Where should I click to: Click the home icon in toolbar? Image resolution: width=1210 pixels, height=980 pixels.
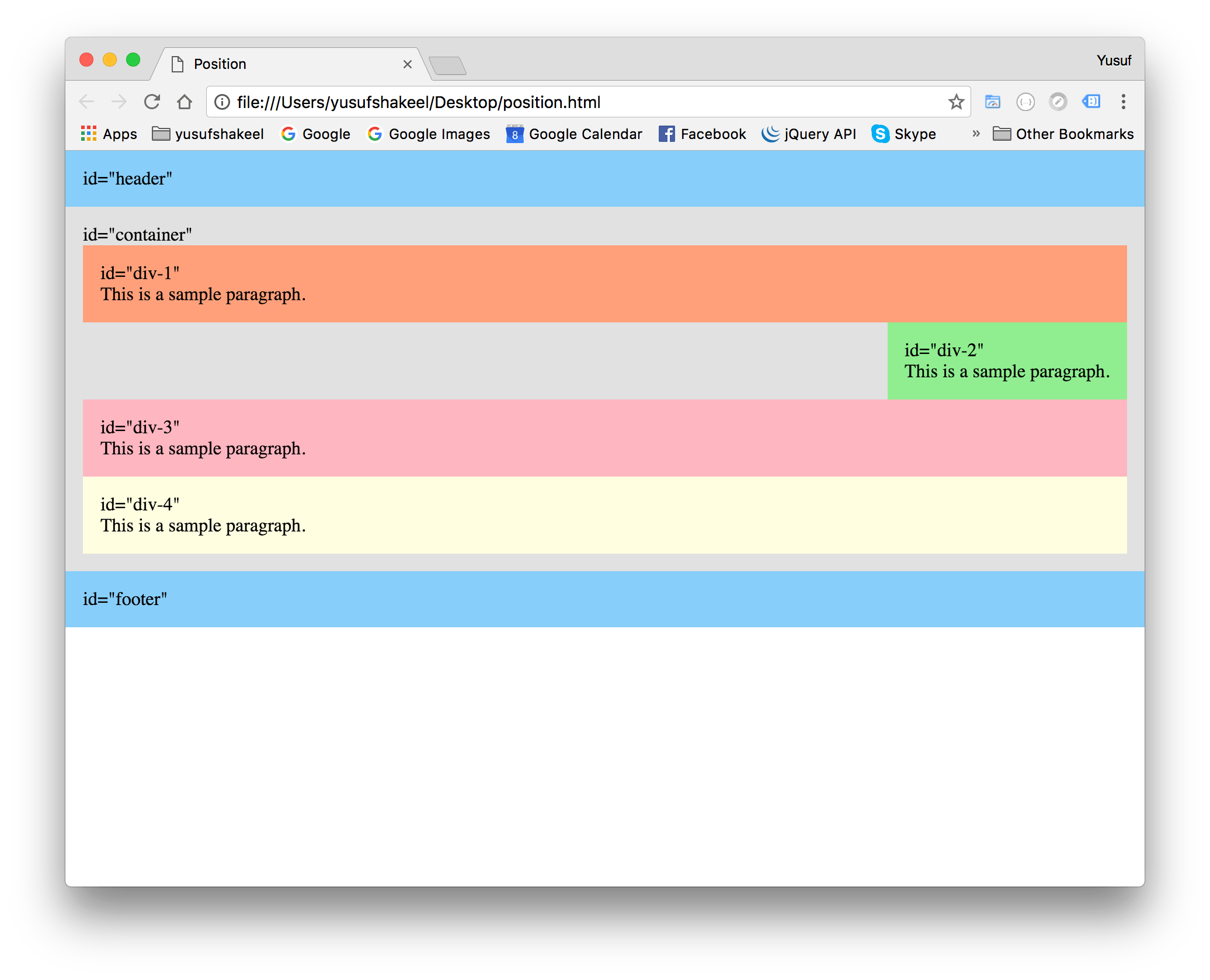[x=185, y=102]
